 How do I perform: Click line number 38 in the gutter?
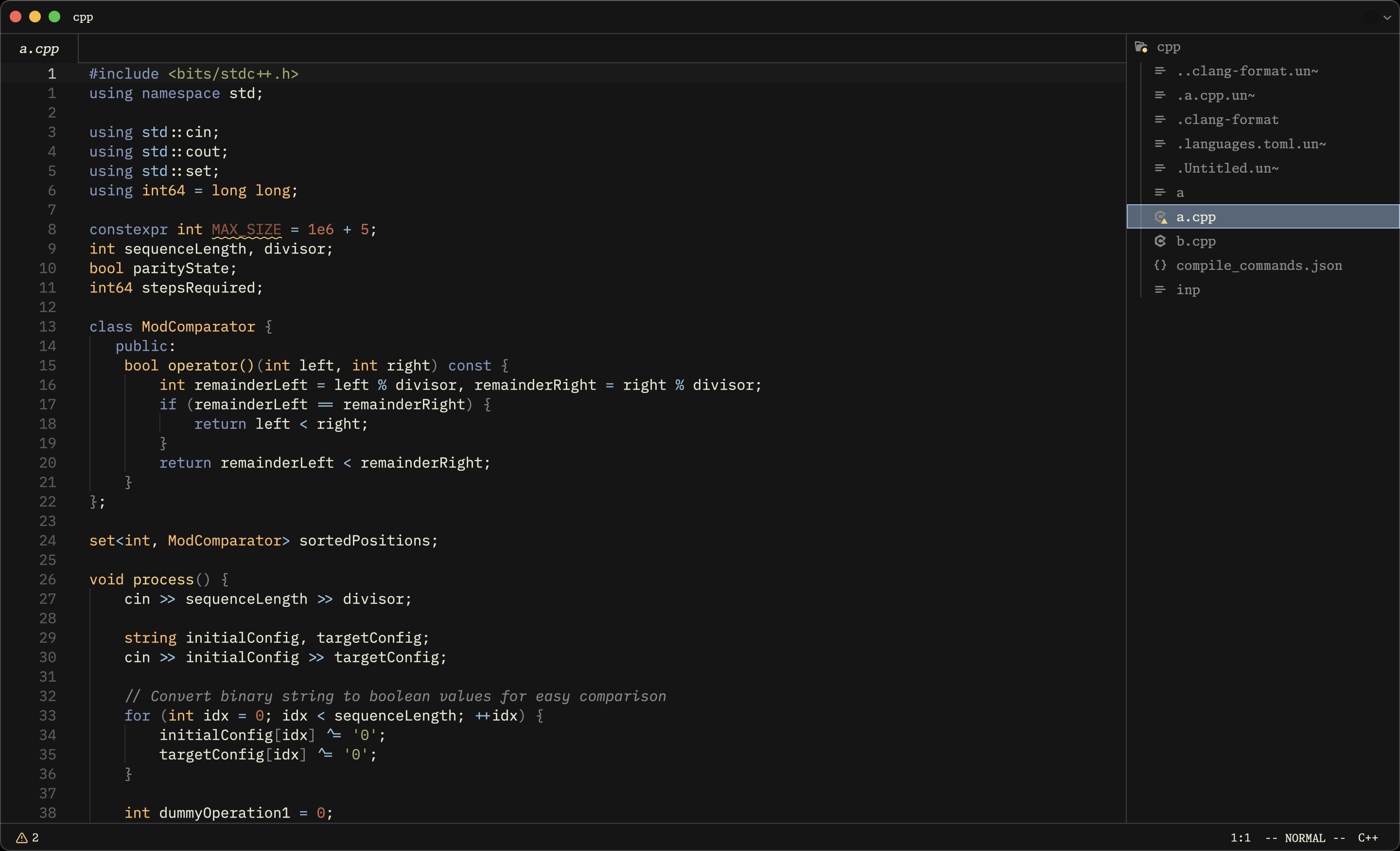48,813
